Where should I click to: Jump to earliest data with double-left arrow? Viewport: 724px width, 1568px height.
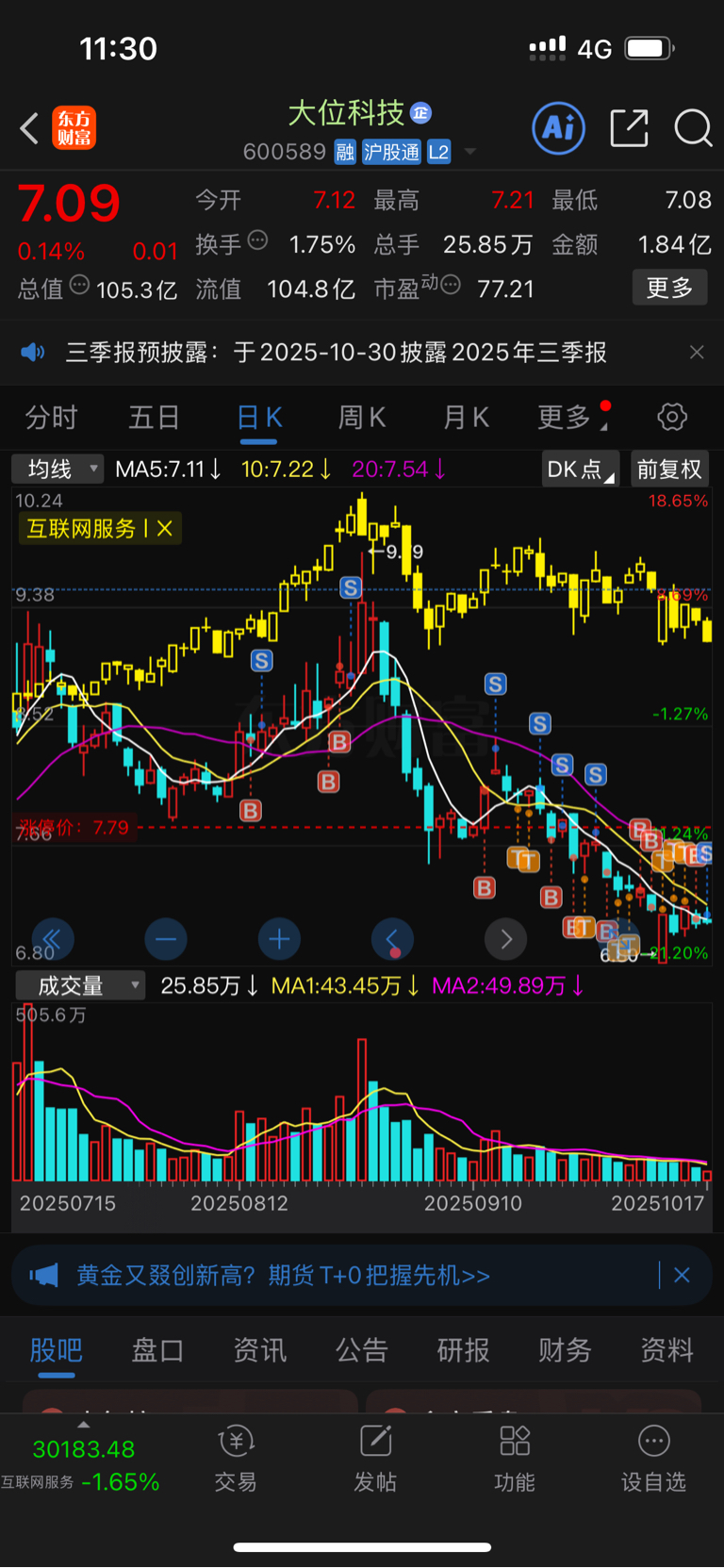tap(53, 939)
